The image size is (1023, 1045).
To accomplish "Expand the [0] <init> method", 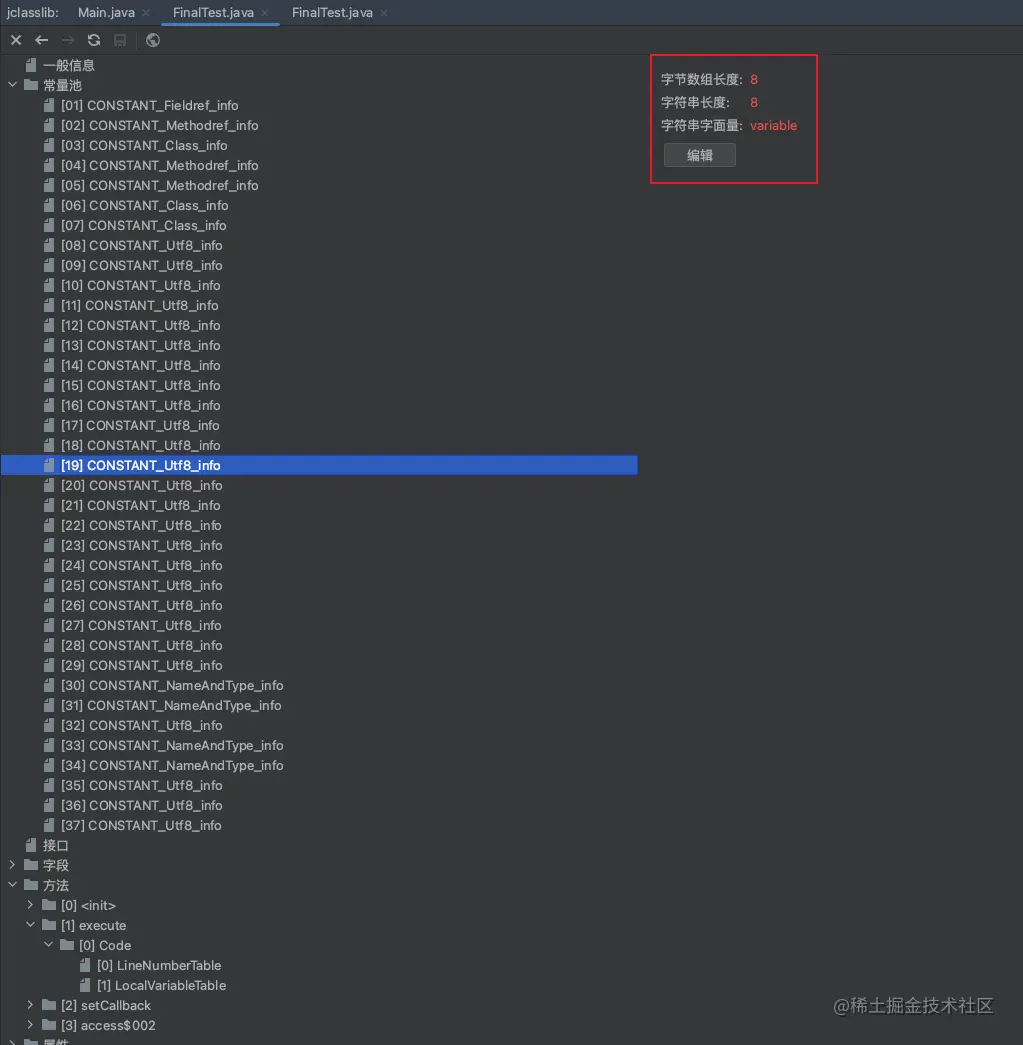I will [31, 904].
